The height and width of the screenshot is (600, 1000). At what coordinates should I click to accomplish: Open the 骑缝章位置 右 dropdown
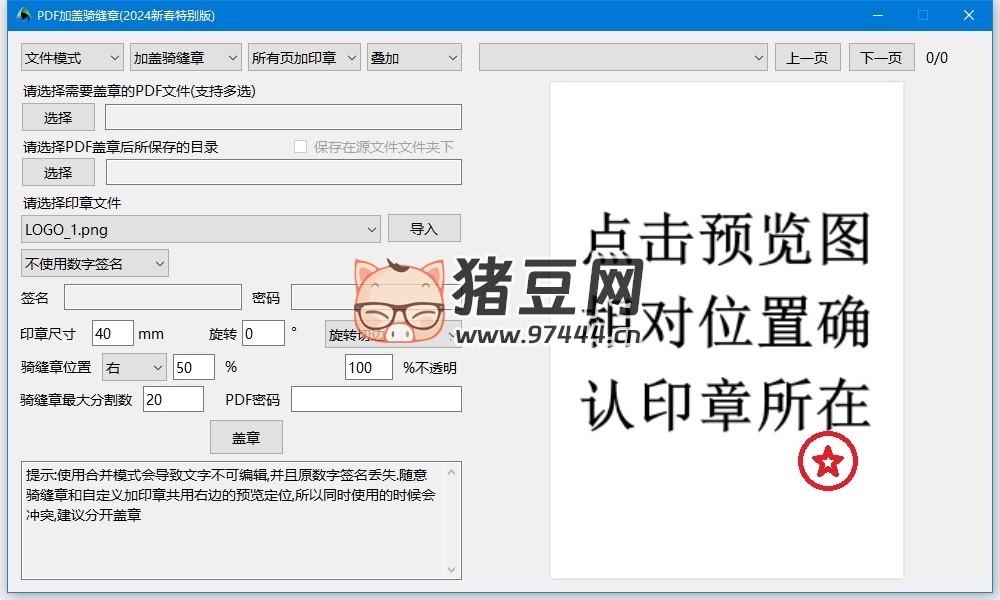click(x=135, y=367)
